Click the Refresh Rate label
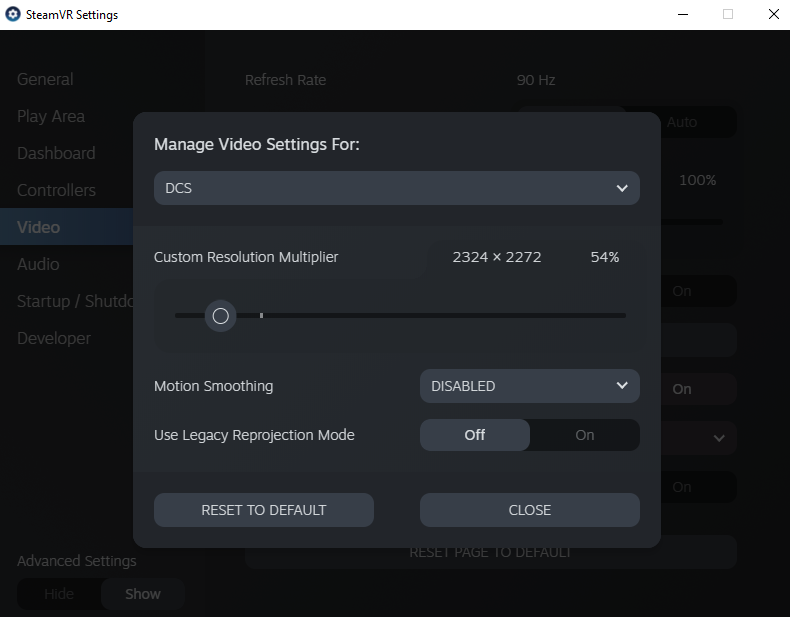 [285, 80]
